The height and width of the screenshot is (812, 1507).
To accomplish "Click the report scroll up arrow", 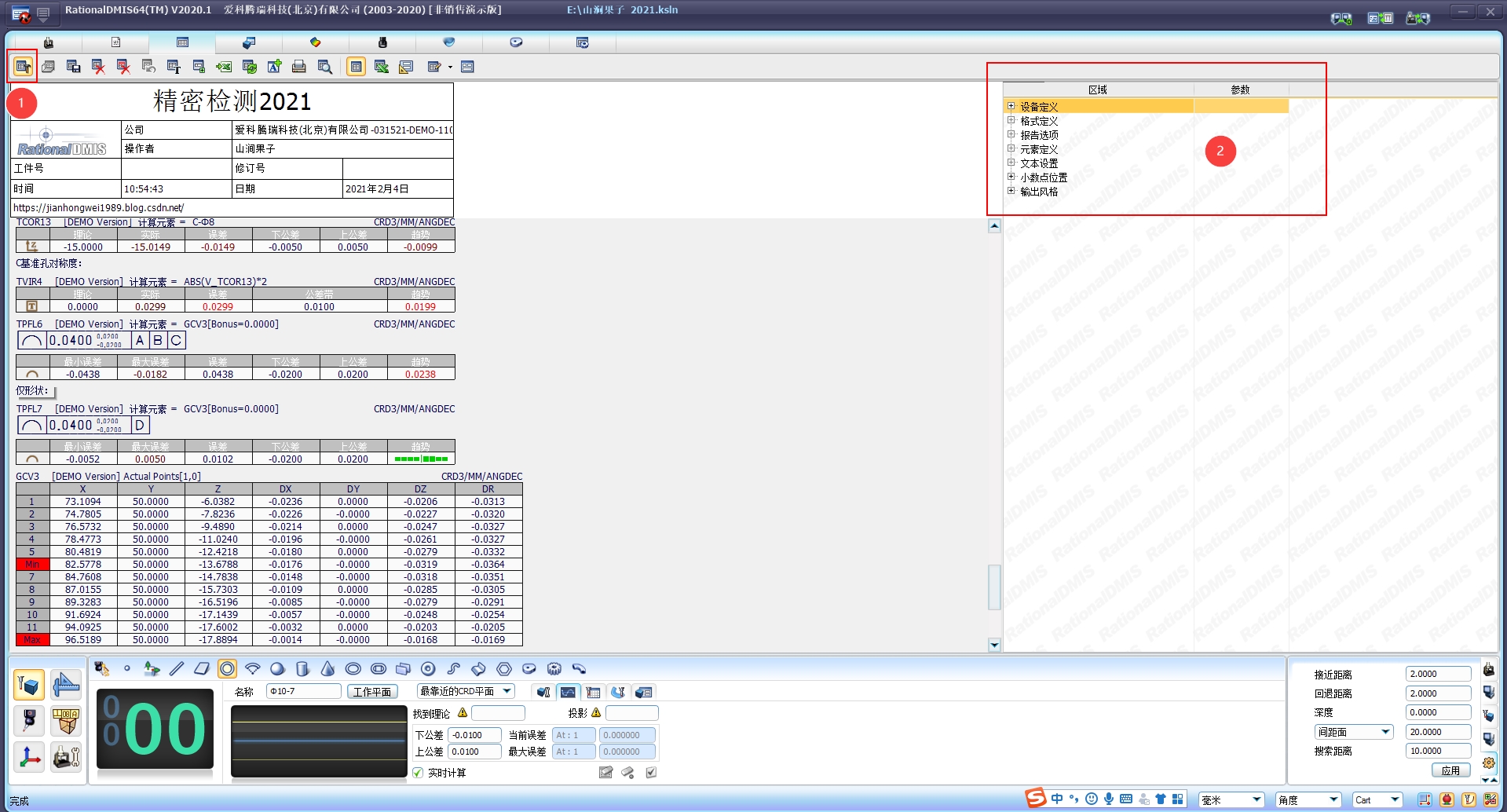I will [994, 226].
